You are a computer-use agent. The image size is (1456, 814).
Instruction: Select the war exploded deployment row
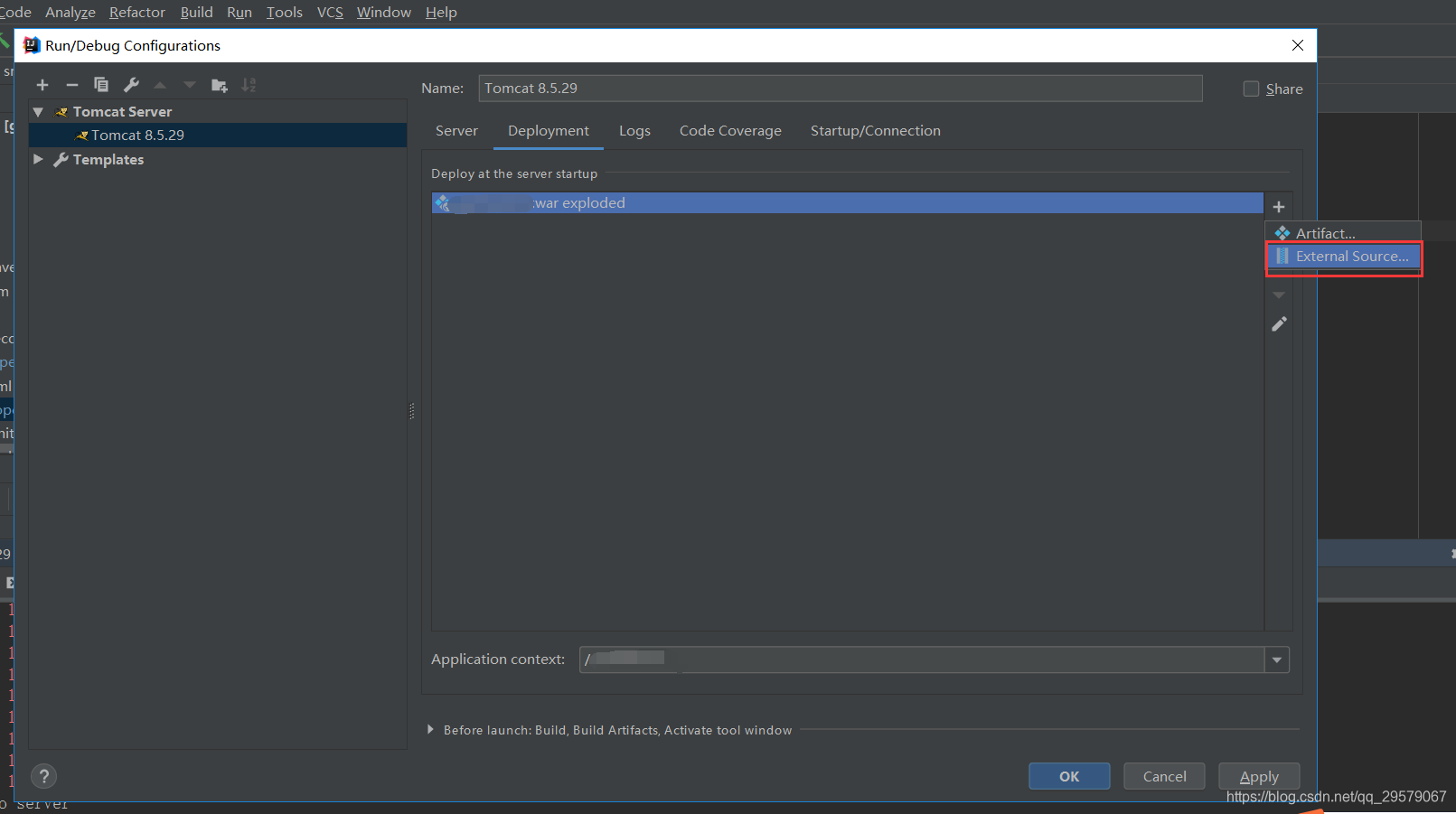click(x=848, y=203)
